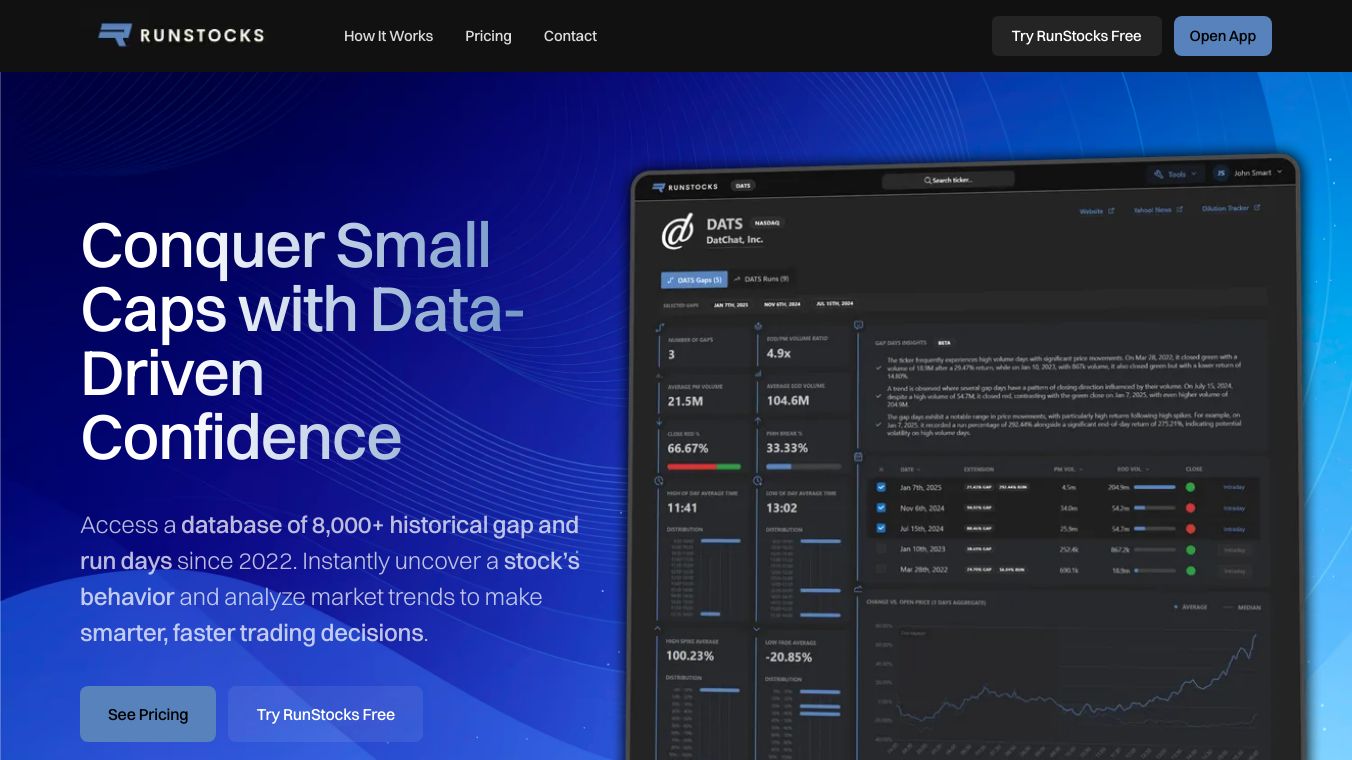Open the Contact page from the navbar
Image resolution: width=1352 pixels, height=760 pixels.
570,36
